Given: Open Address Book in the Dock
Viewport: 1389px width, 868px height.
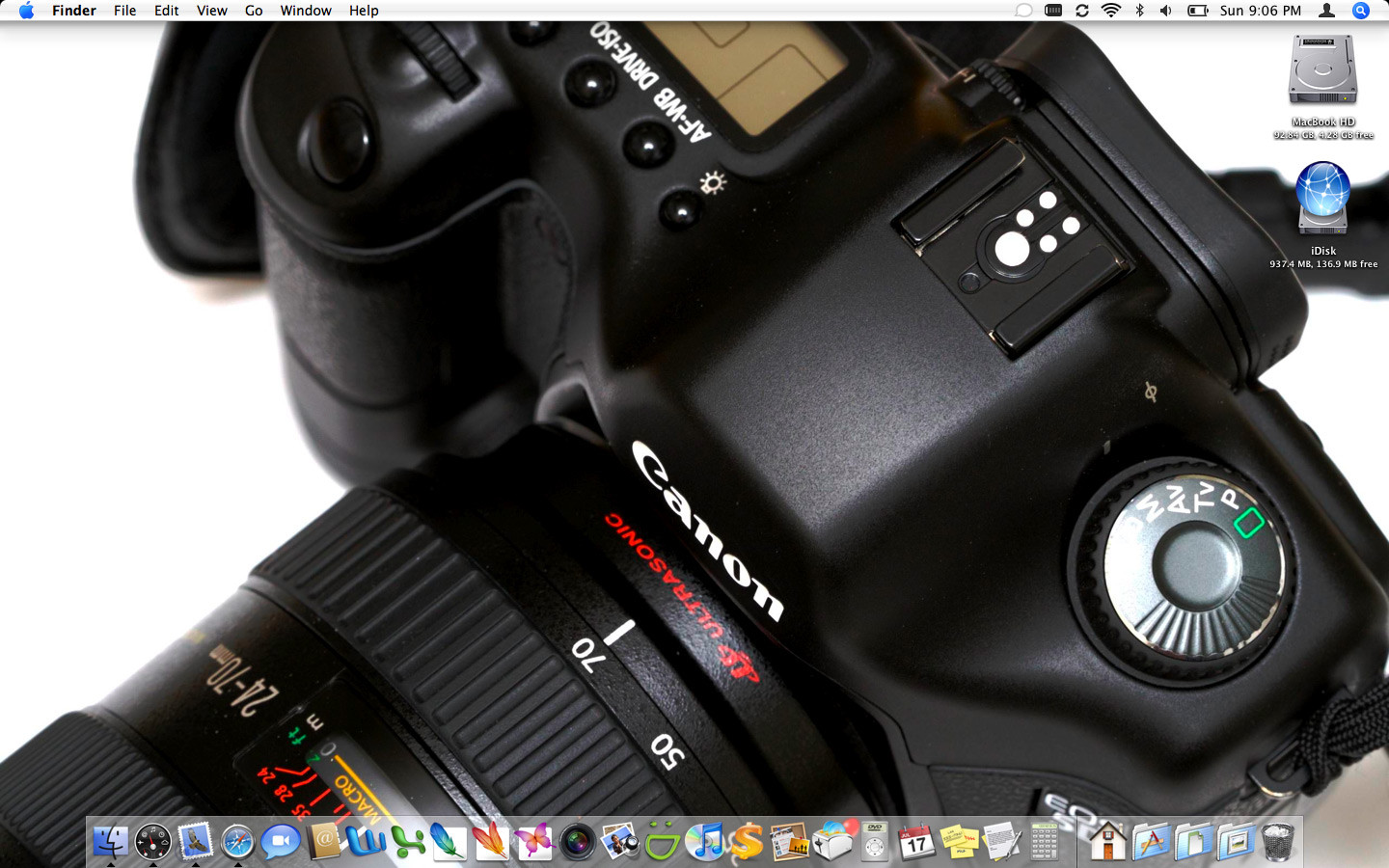Looking at the screenshot, I should point(323,842).
